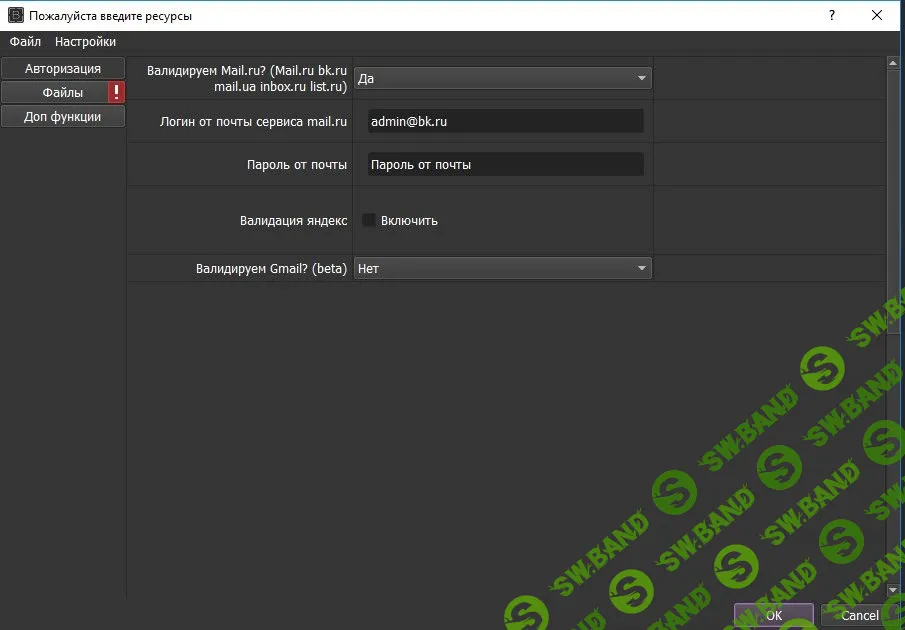
Task: Open the Файл menu
Action: point(25,42)
